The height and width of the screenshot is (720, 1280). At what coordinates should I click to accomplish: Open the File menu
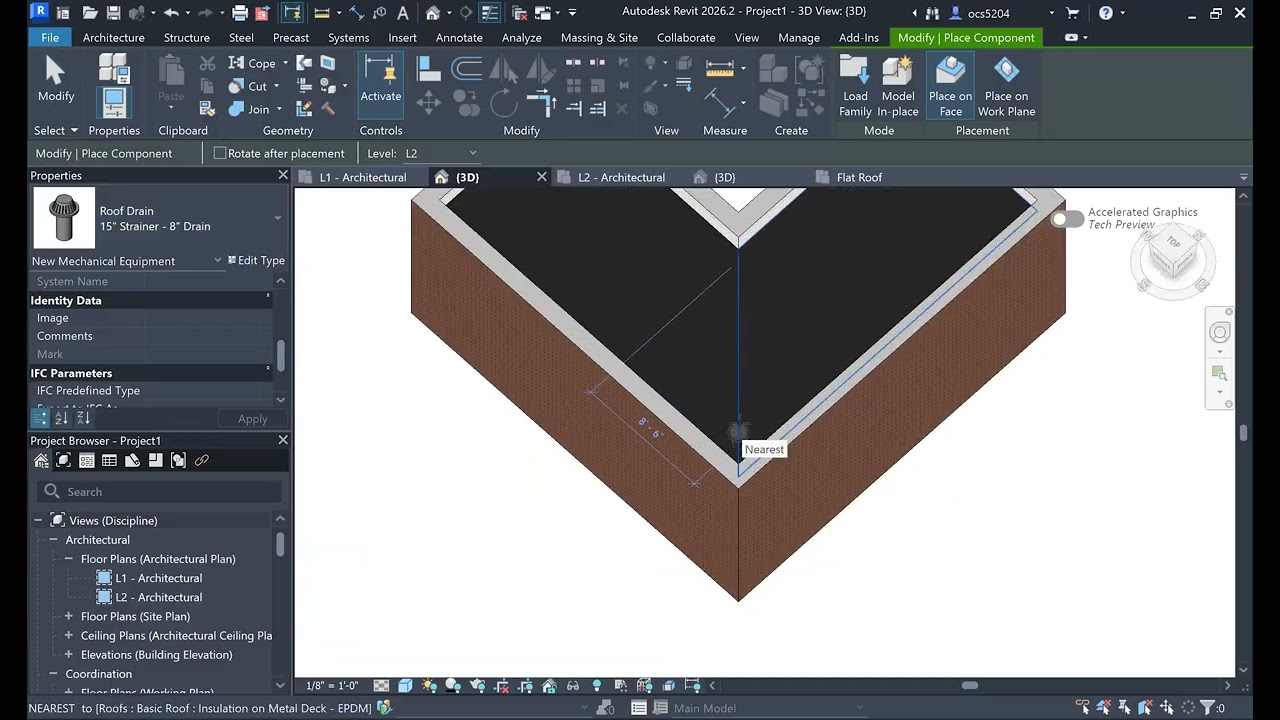click(x=50, y=37)
